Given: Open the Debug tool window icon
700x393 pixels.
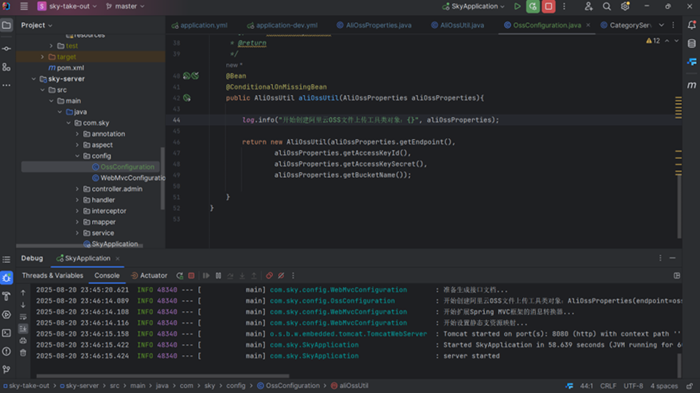Looking at the screenshot, I should [x=6, y=278].
